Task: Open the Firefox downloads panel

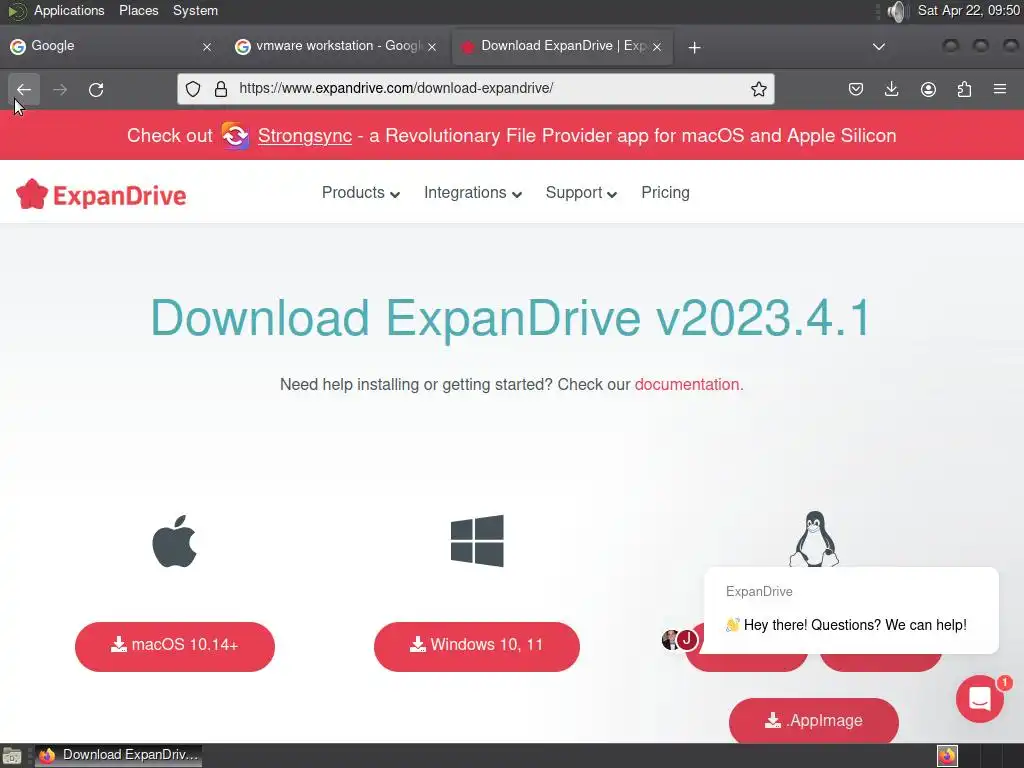Action: pyautogui.click(x=891, y=89)
